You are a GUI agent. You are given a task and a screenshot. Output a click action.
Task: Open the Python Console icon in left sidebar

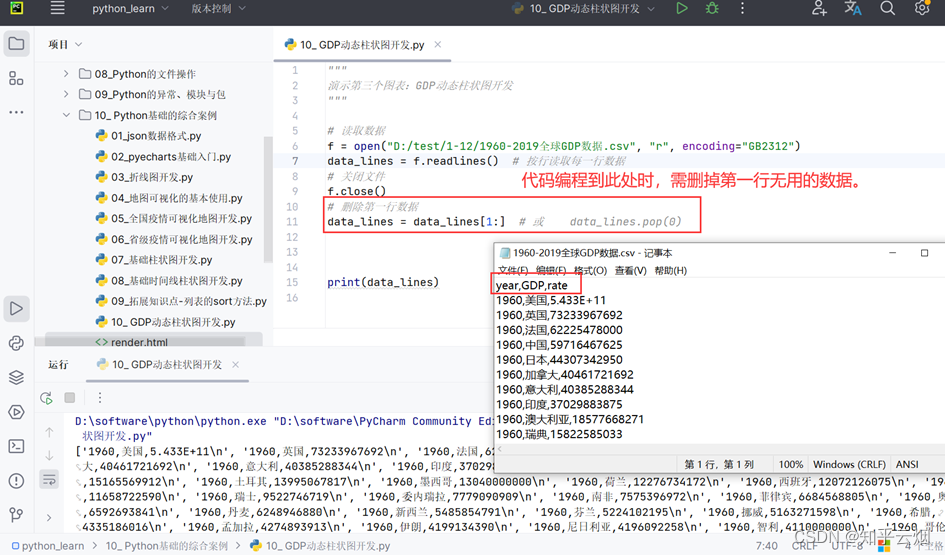[x=16, y=343]
